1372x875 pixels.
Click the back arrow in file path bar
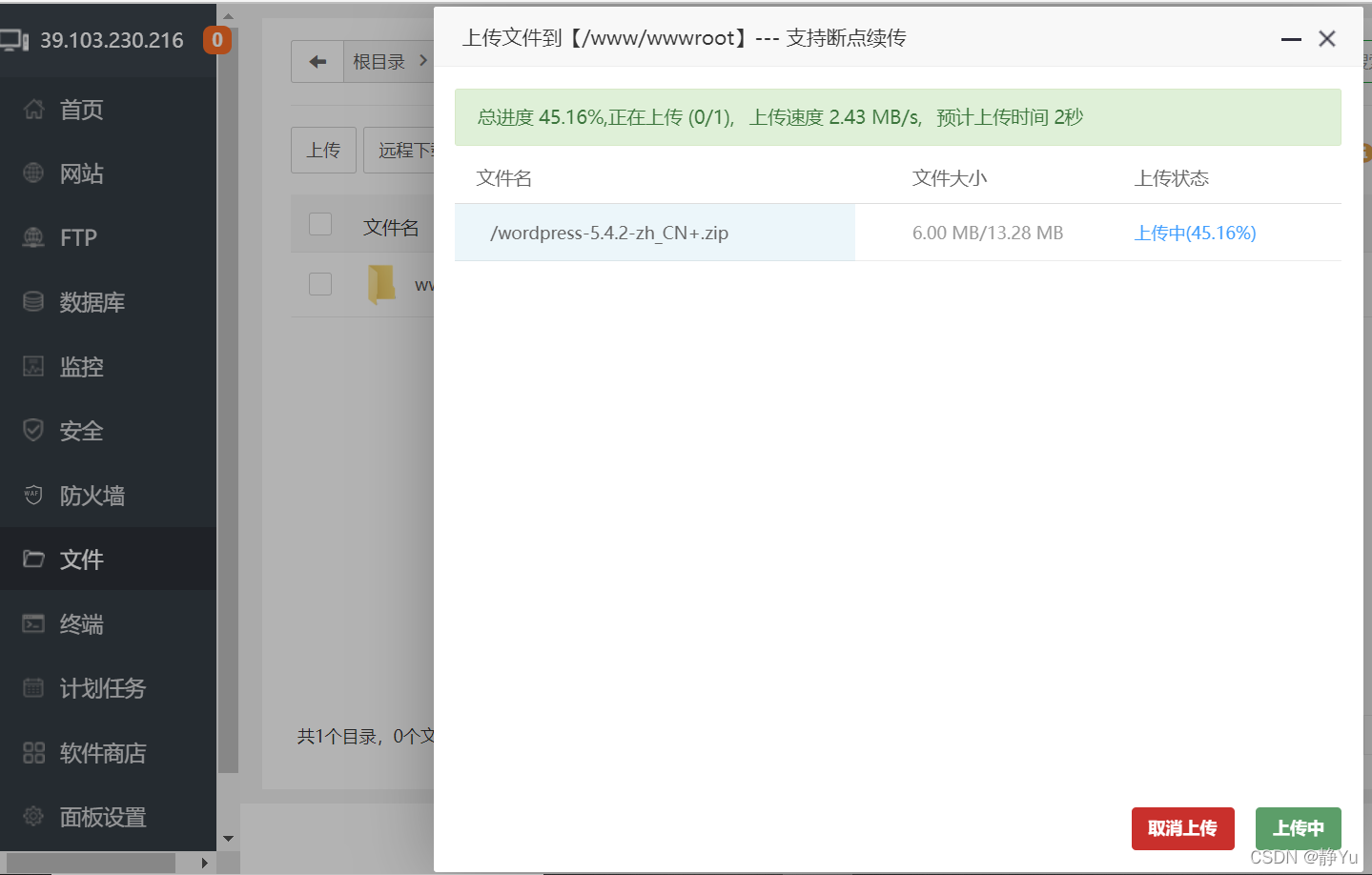click(x=317, y=62)
